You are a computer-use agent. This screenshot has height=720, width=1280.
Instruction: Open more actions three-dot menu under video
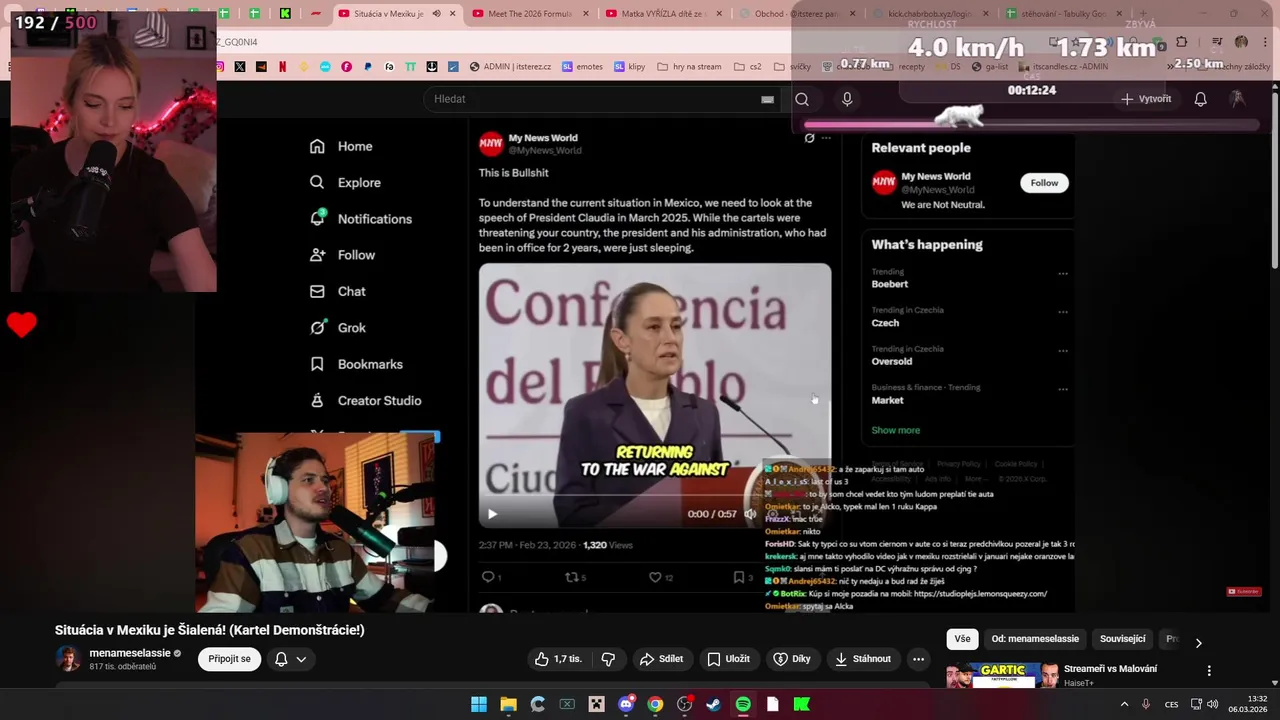tap(918, 659)
